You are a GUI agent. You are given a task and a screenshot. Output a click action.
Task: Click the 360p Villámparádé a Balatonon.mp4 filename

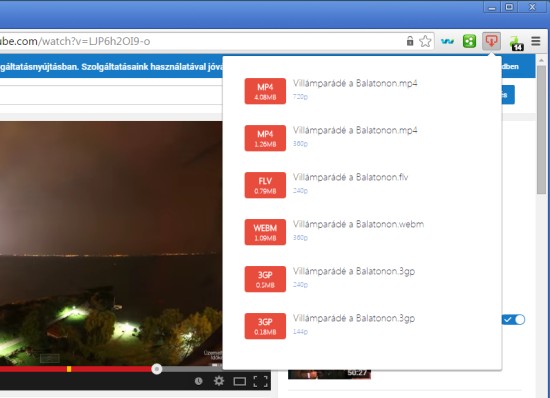[x=355, y=130]
